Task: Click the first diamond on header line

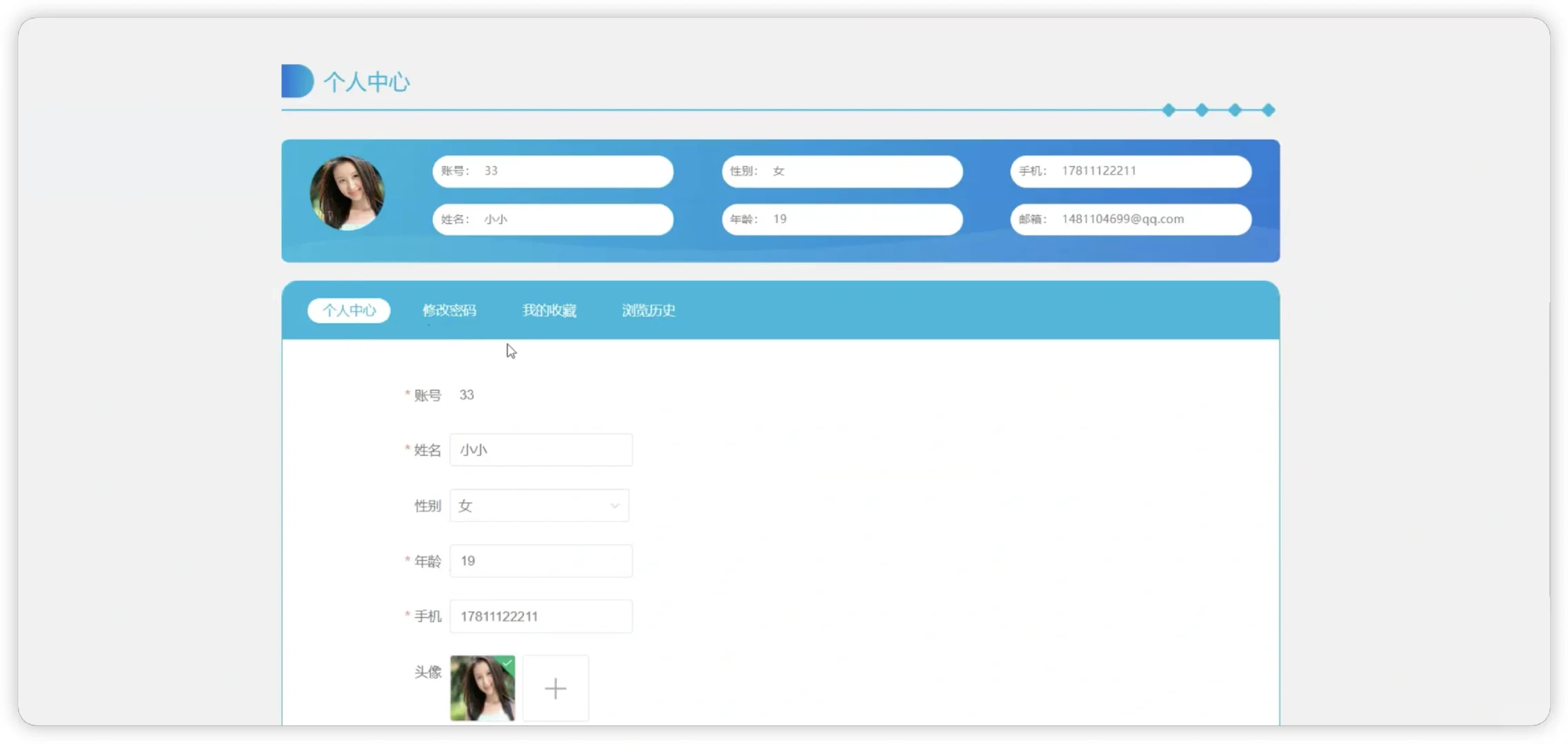Action: [x=1169, y=110]
